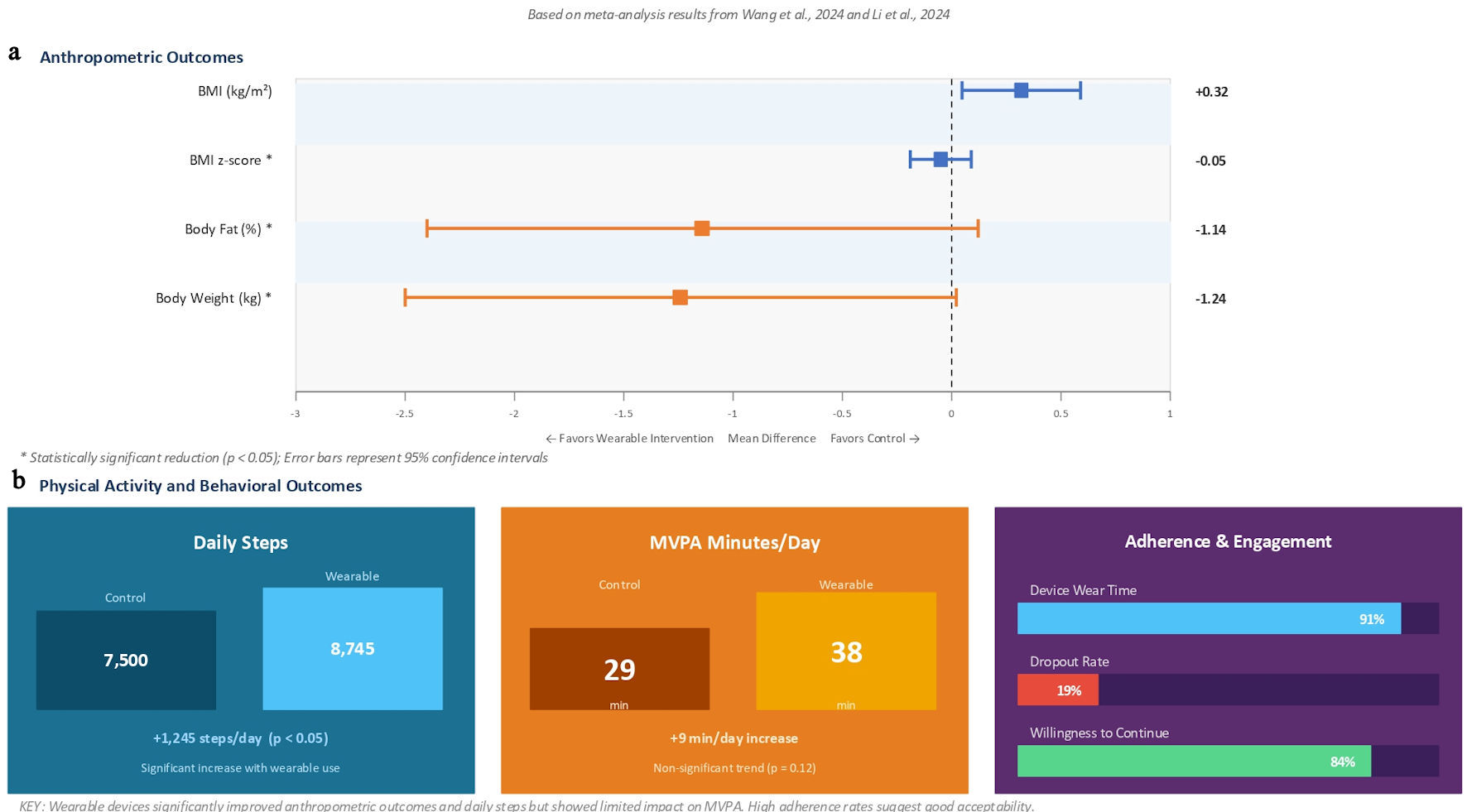Select the Physical Activity and Behavioral Outcomes heading
Screen dimensions: 1467x812
(200, 486)
